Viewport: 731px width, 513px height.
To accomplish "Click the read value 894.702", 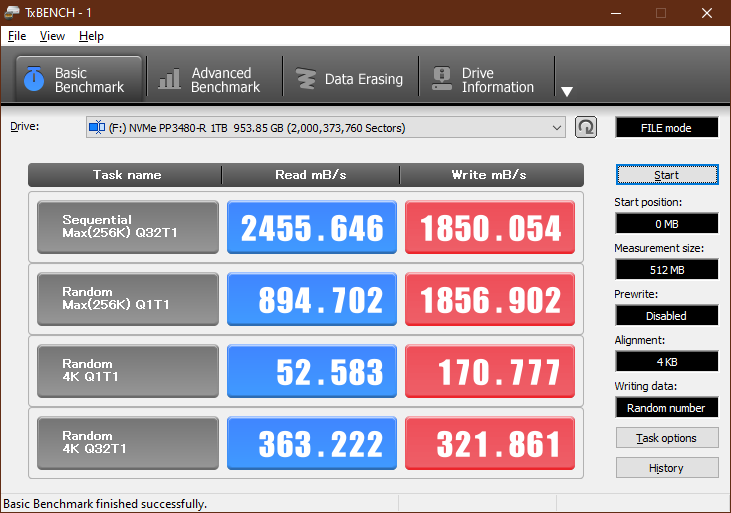I will [x=312, y=299].
